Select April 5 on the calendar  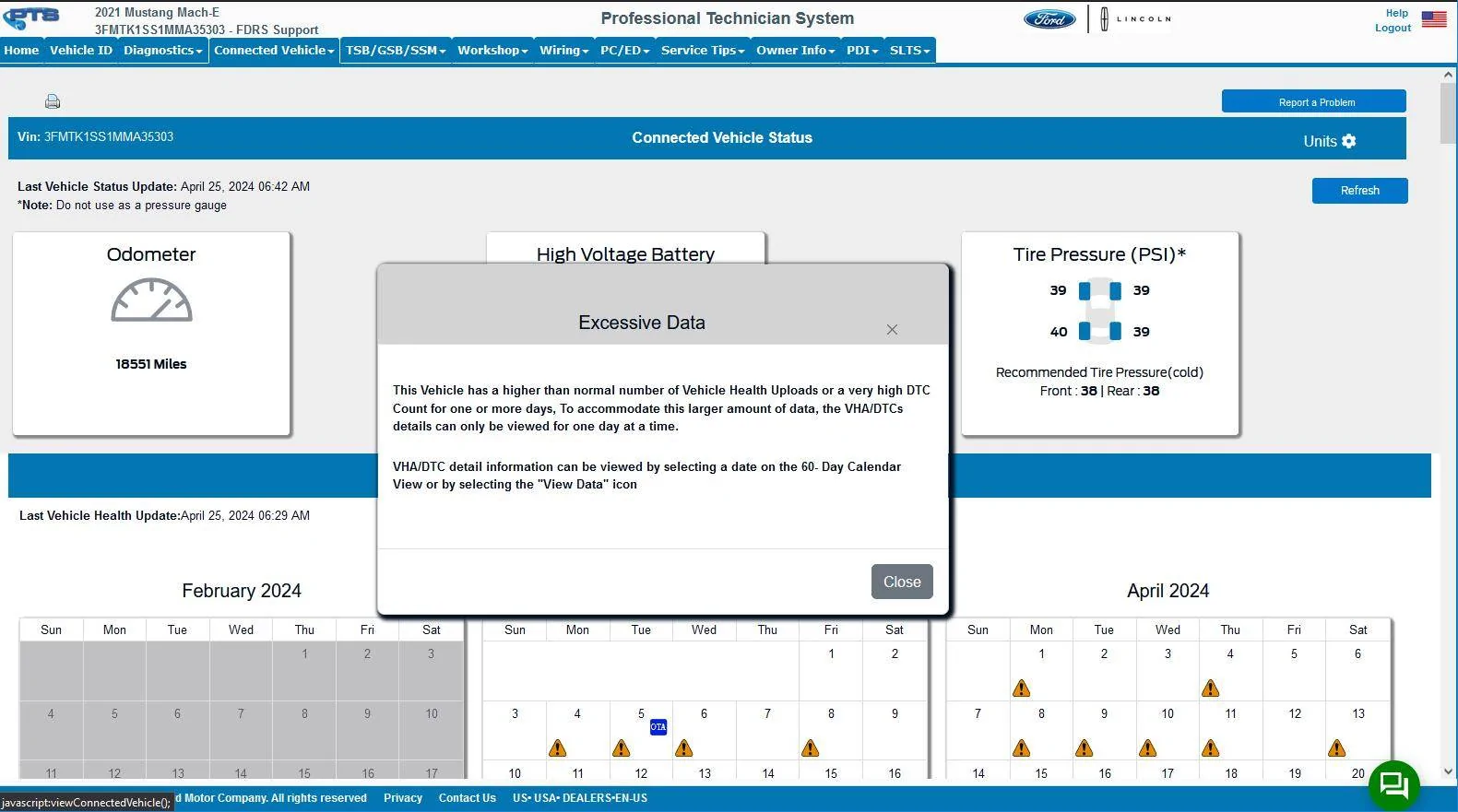pos(1294,671)
